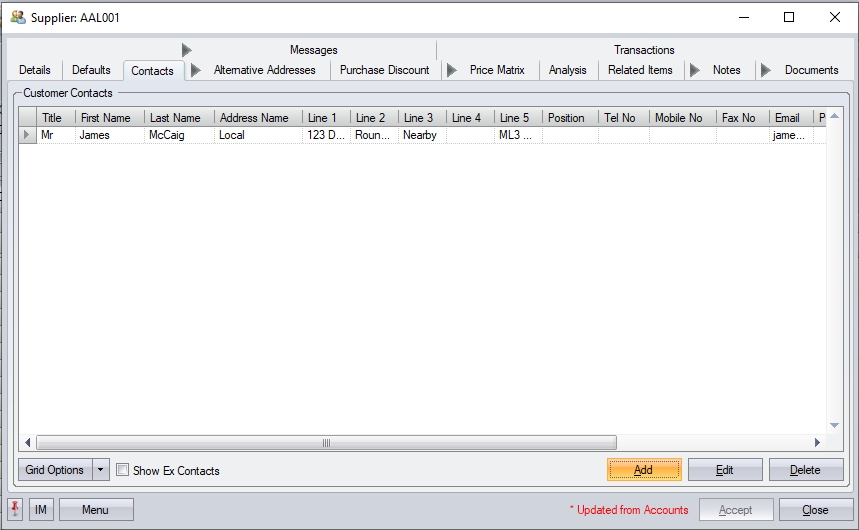Click the supplier icon in the title bar

point(18,18)
